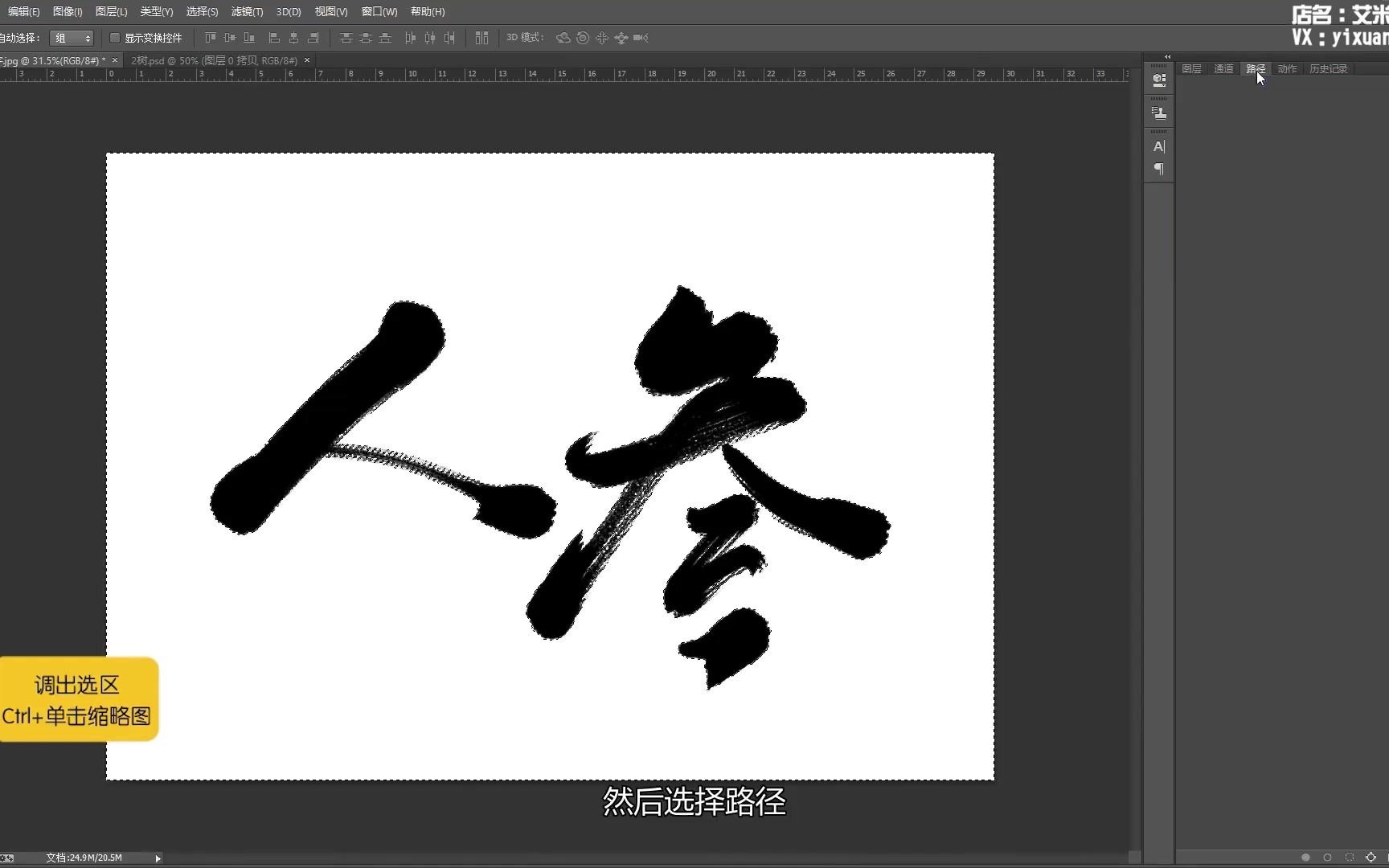Close the 2树.psd document tab

[306, 60]
